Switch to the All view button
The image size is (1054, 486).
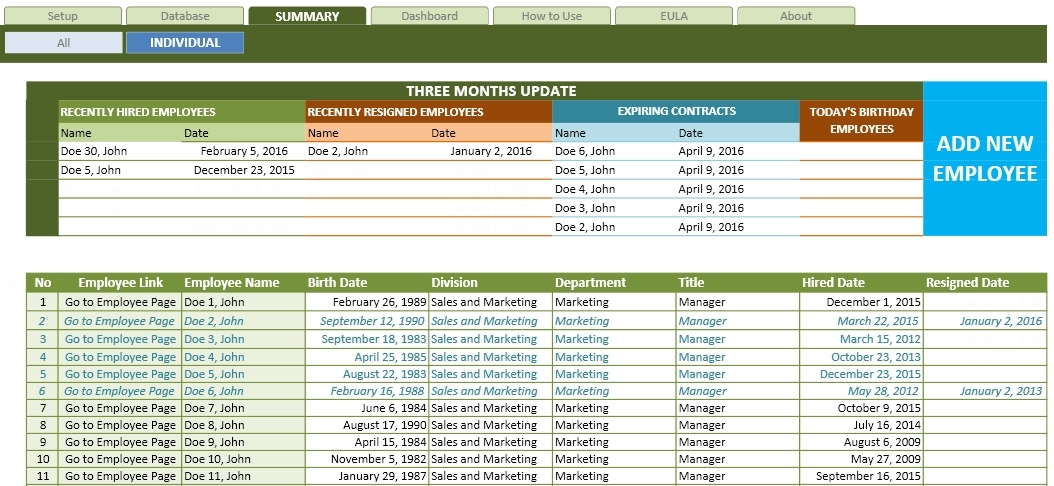[x=63, y=43]
